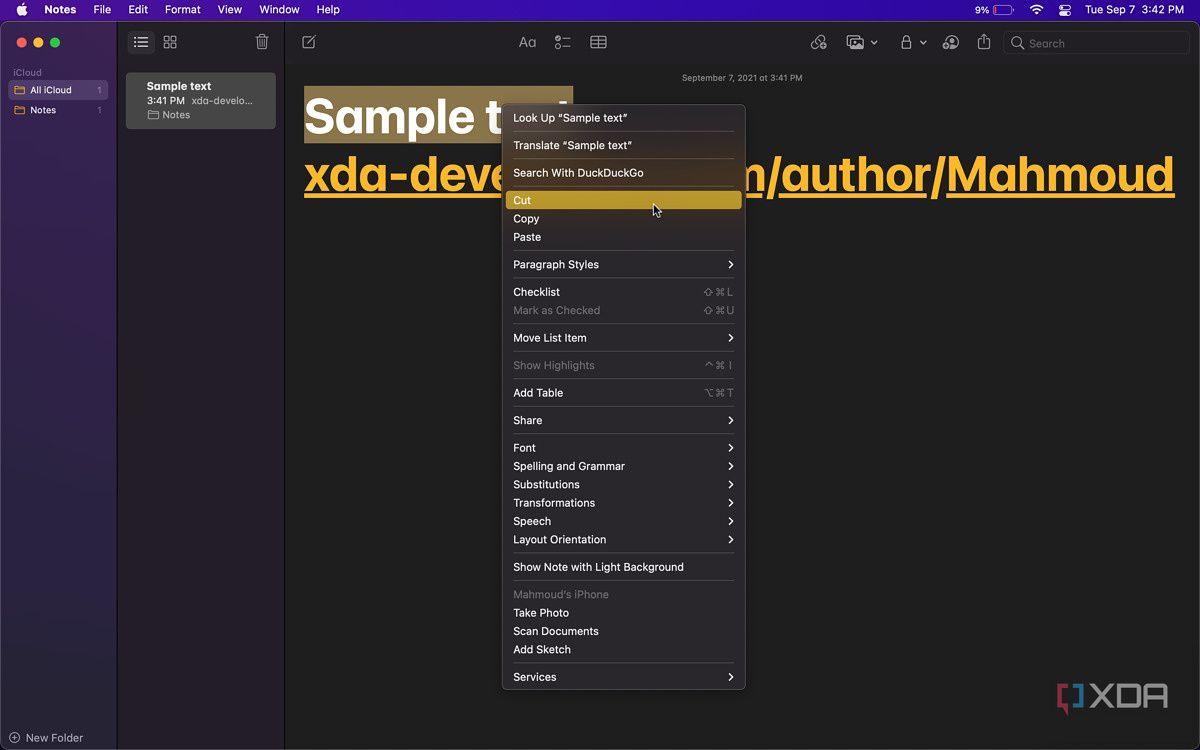Screen dimensions: 1200x750
Task: Switch to gallery view
Action: click(170, 42)
